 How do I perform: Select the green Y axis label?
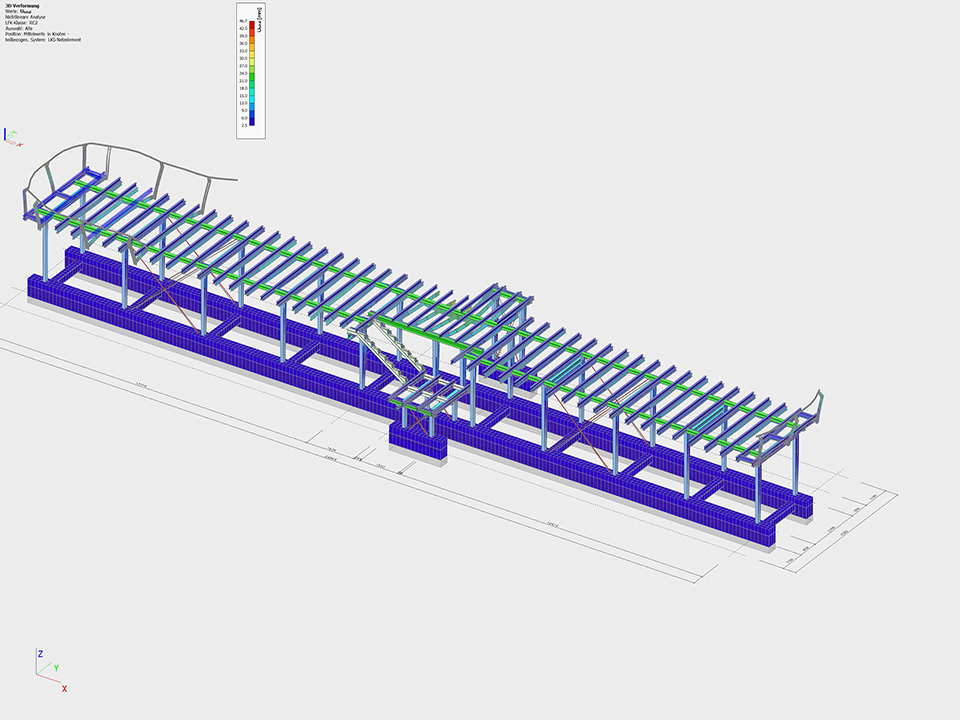(x=56, y=667)
